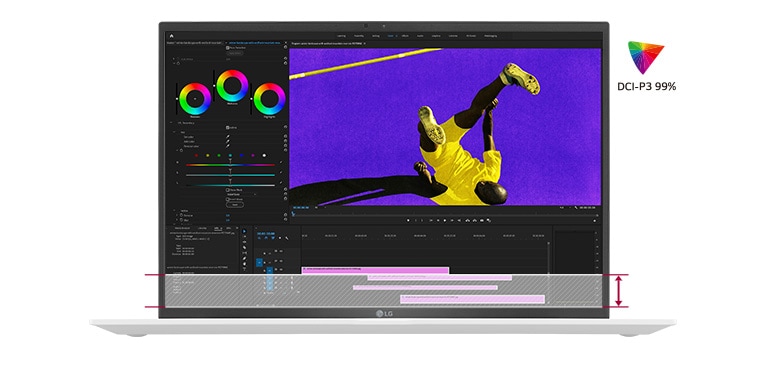Click Go to Out point

pyautogui.click(x=459, y=220)
